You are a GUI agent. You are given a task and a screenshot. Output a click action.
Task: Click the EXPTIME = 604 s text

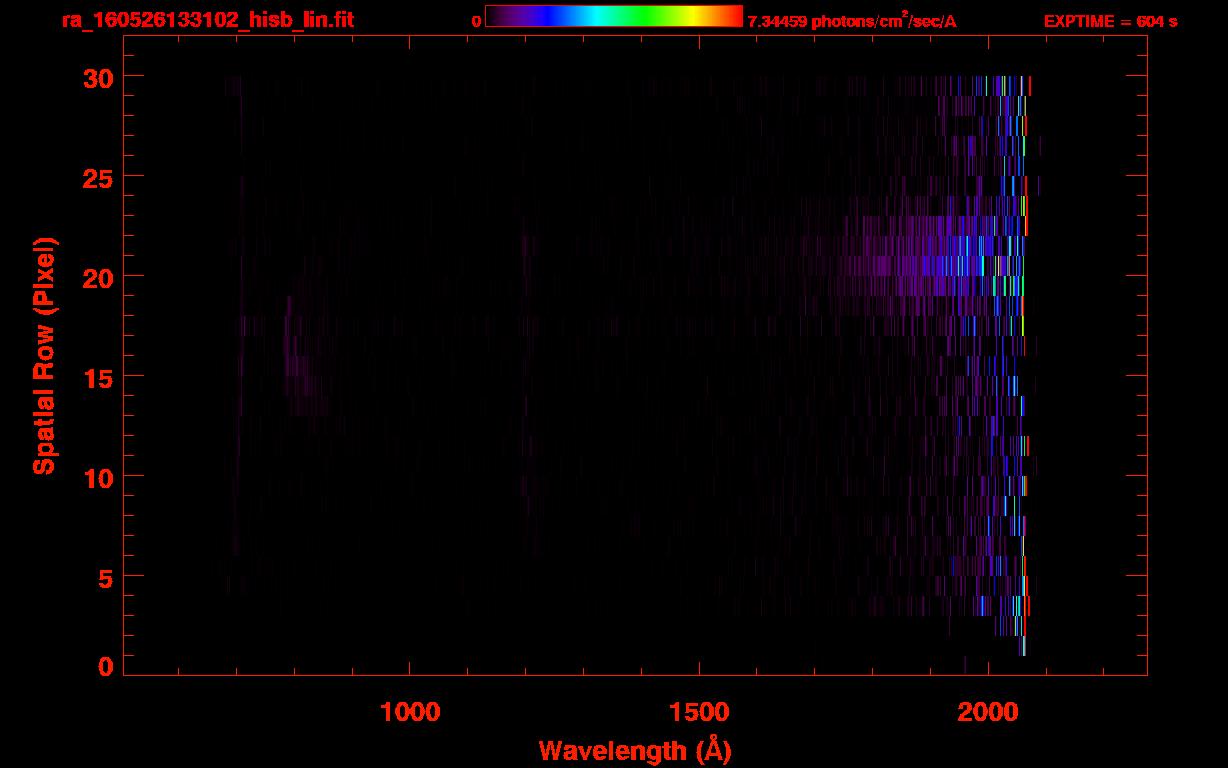[1110, 21]
